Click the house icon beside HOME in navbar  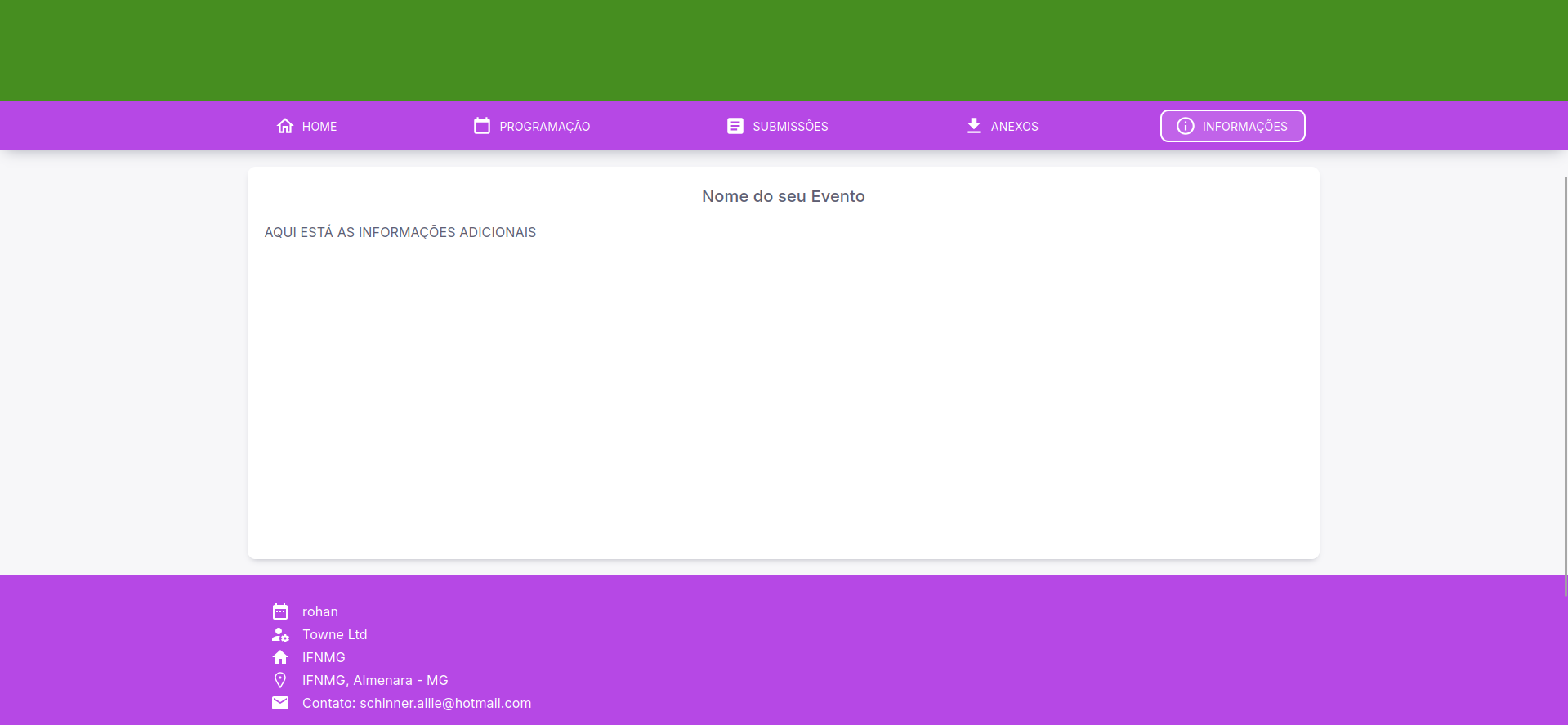[284, 126]
